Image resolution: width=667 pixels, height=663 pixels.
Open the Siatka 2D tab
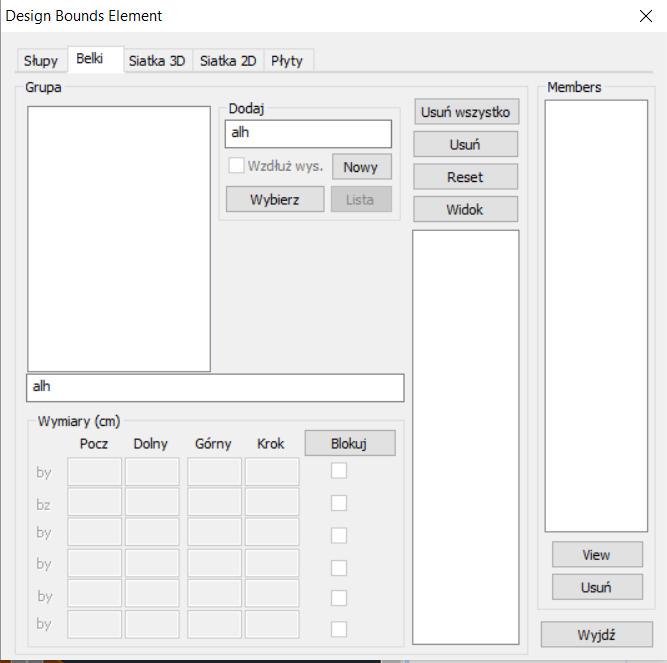[x=228, y=60]
